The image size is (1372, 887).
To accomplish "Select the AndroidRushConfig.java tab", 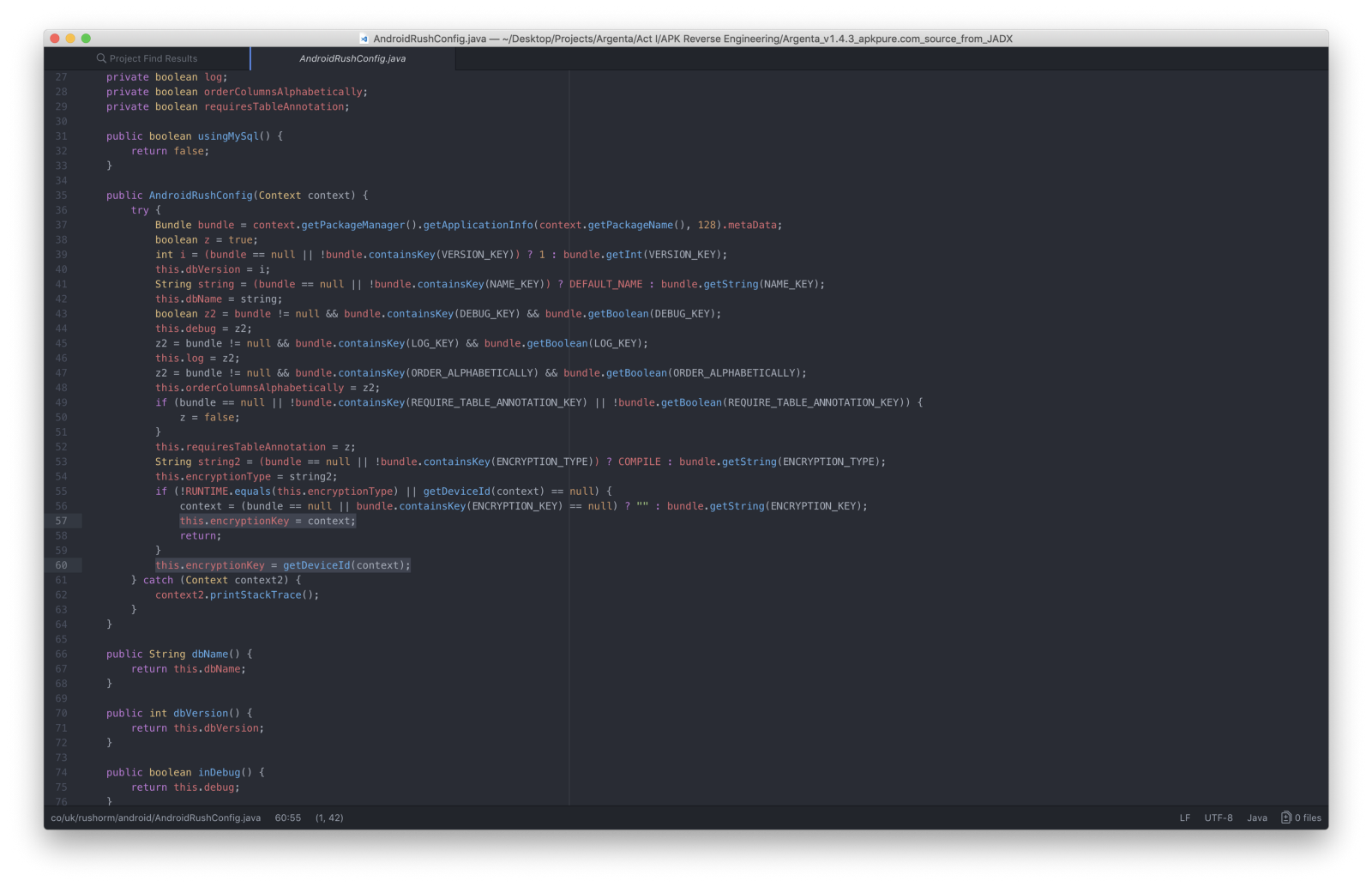I will coord(352,58).
